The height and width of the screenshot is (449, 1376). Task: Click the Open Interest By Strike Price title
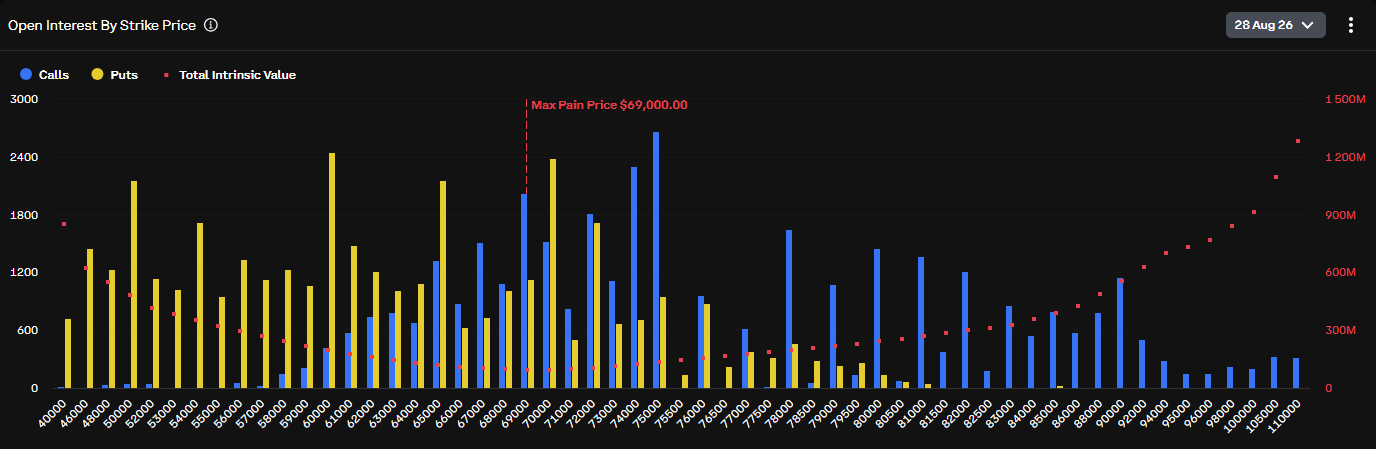point(101,25)
